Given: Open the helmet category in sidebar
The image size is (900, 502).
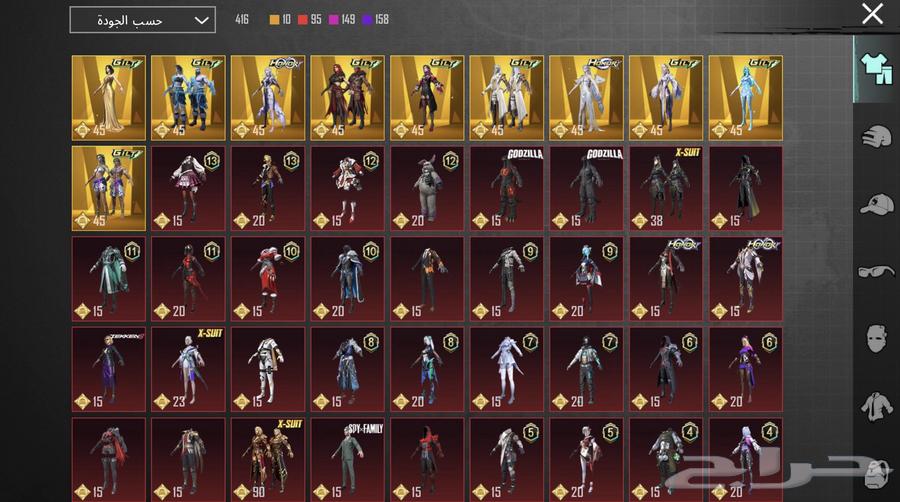Looking at the screenshot, I should (876, 136).
